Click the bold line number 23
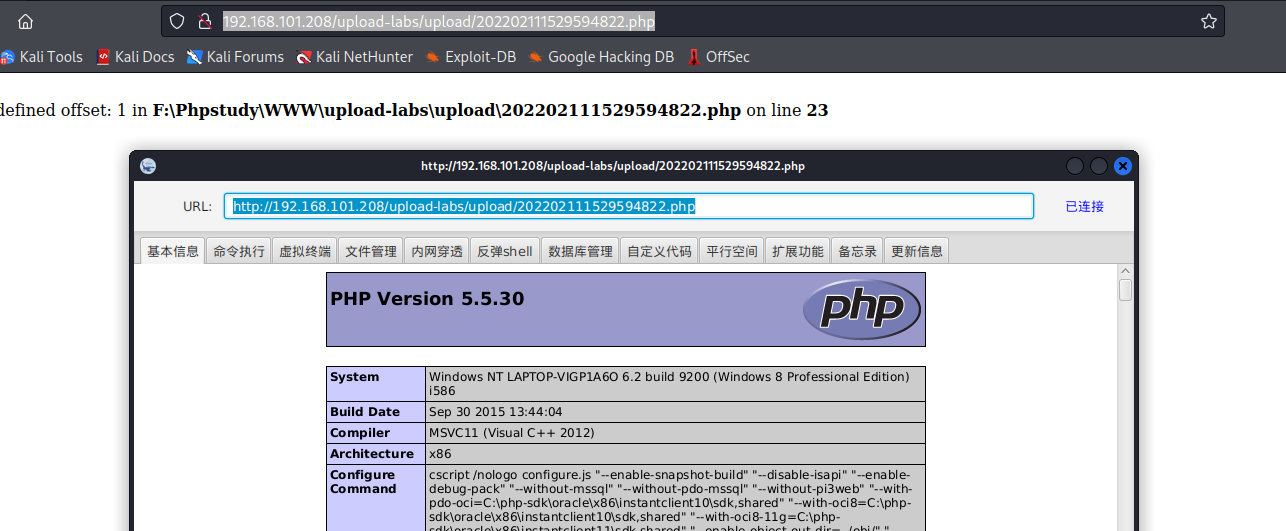1286x531 pixels. tap(817, 110)
